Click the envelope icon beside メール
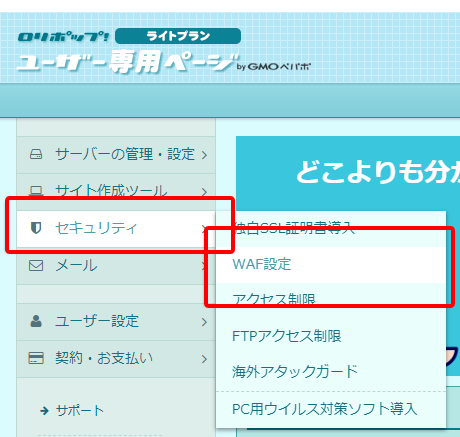 click(36, 266)
